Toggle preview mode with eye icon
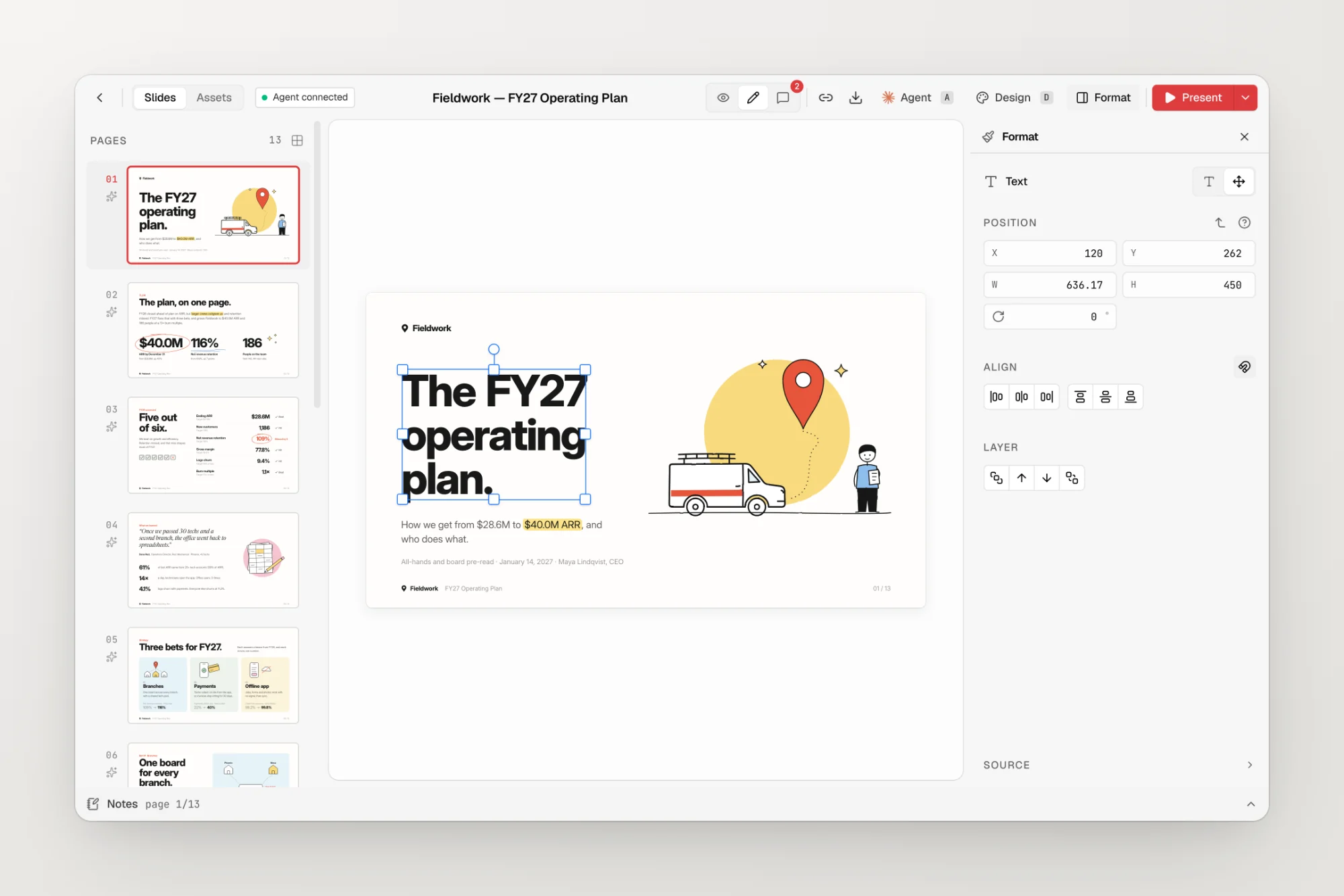The image size is (1344, 896). click(x=723, y=97)
